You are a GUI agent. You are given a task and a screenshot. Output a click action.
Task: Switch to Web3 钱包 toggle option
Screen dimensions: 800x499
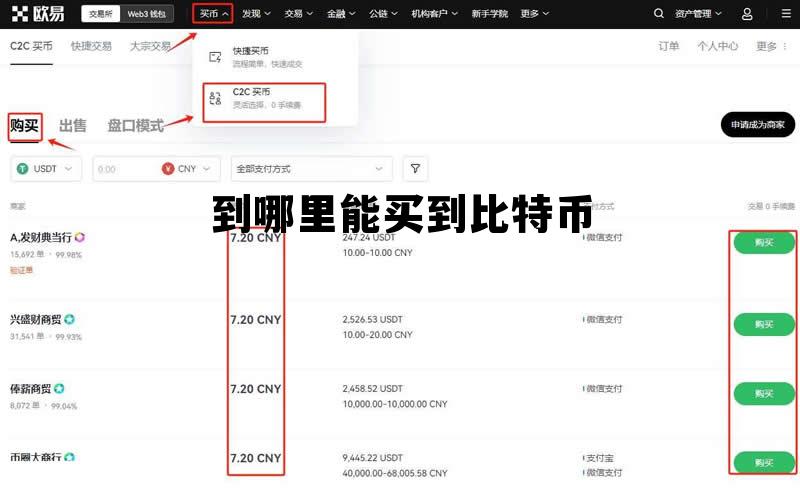(146, 14)
